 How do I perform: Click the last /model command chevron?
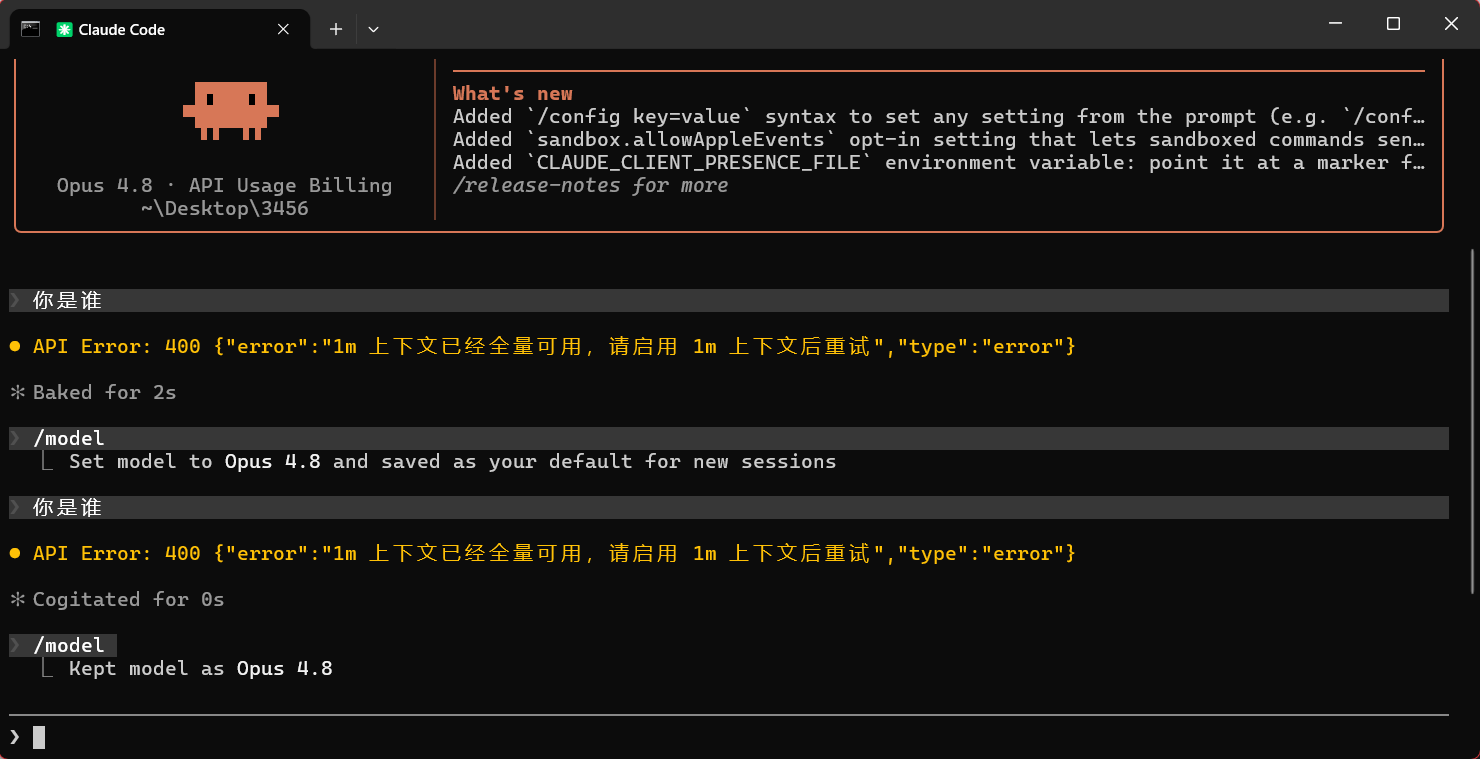(15, 645)
